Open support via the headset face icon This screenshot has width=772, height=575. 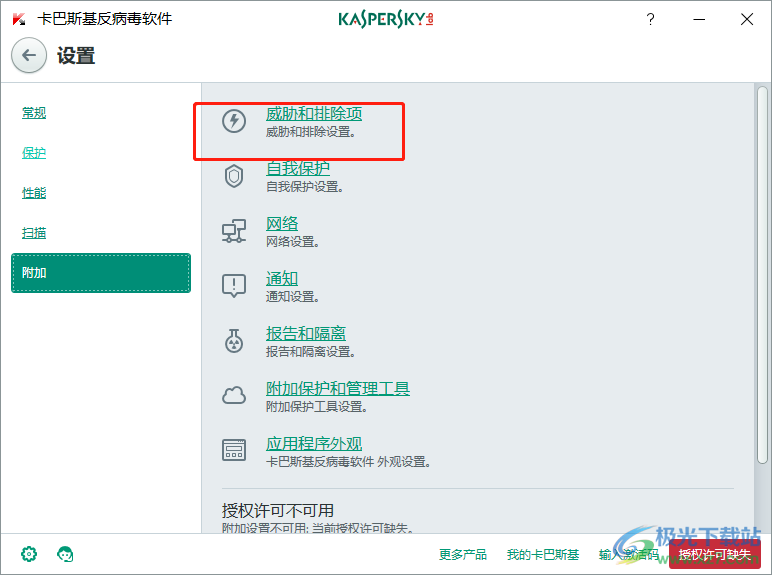tap(65, 554)
